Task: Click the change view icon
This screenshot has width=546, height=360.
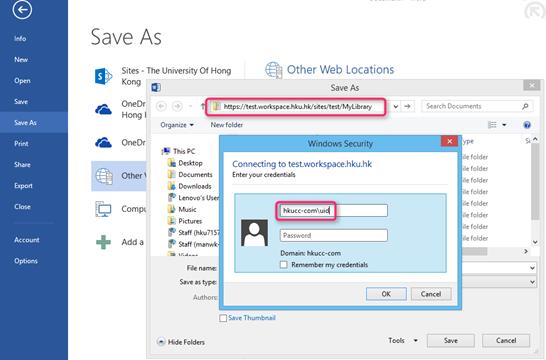Action: pos(492,125)
